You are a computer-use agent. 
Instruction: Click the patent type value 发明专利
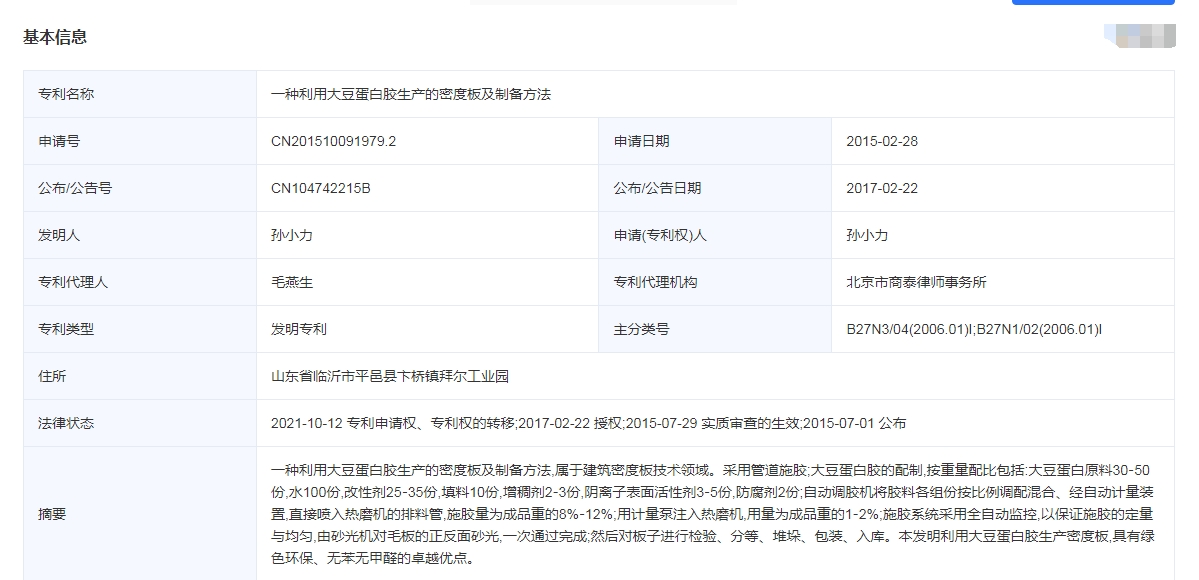pos(299,329)
